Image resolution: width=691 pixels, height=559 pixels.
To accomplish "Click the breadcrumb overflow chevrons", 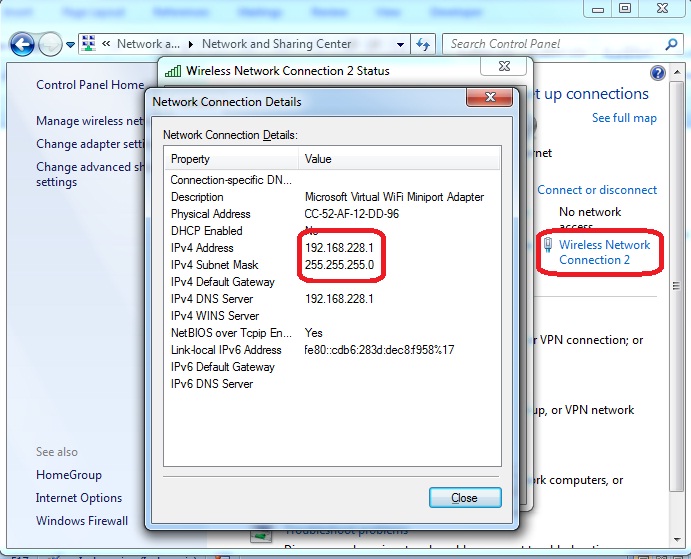I will [x=106, y=44].
